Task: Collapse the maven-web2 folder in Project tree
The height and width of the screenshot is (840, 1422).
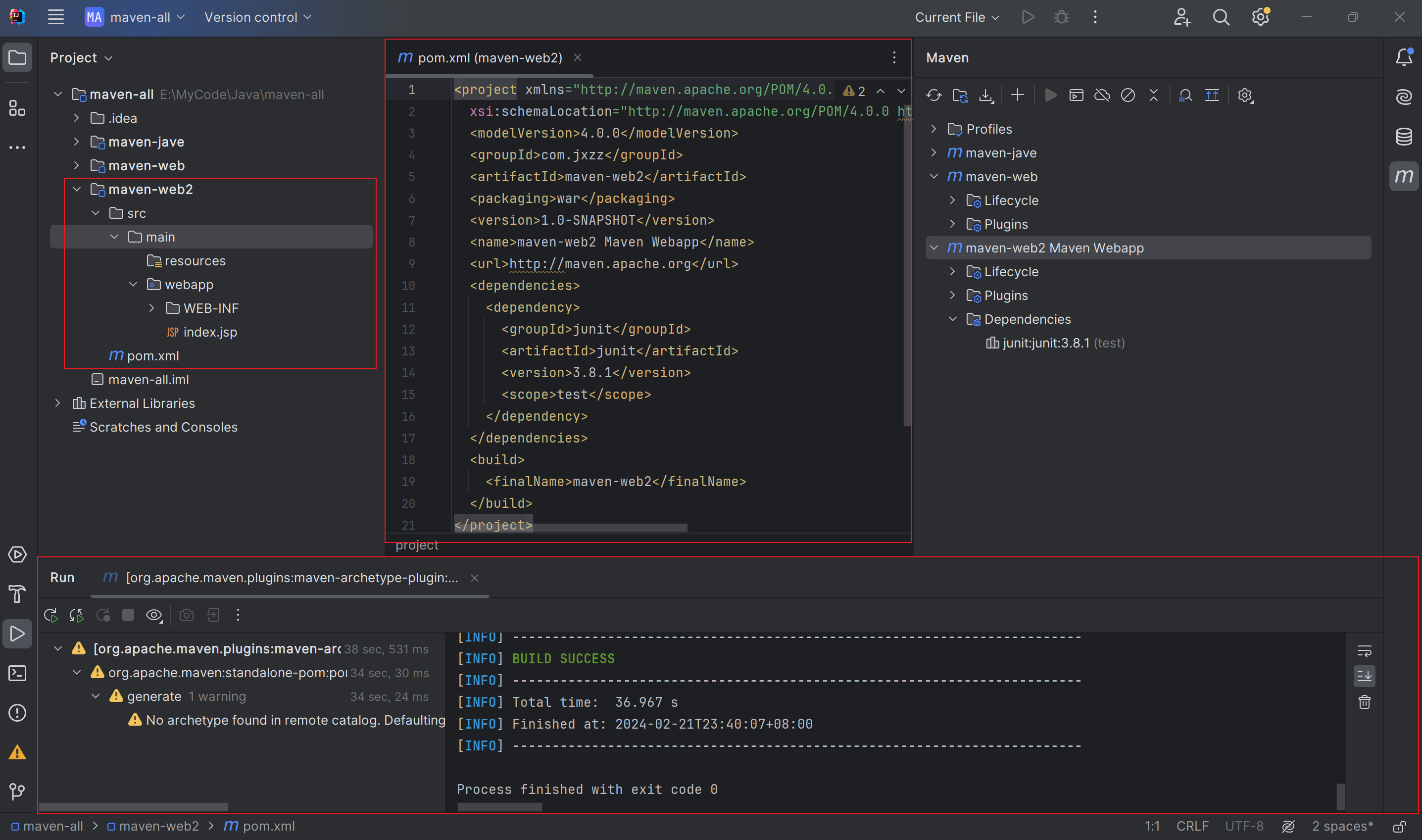Action: click(x=78, y=189)
